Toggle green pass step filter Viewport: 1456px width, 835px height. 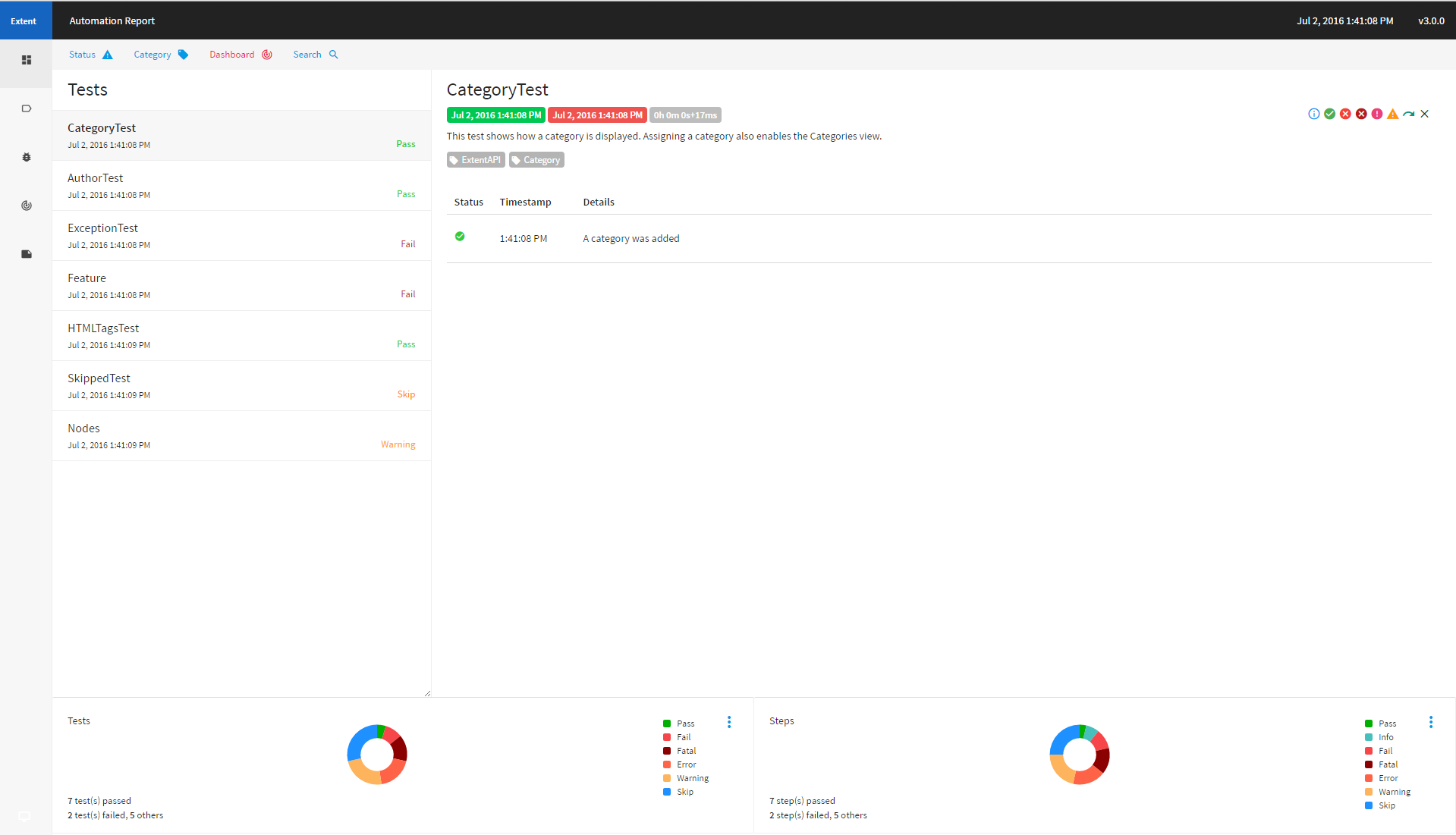1329,114
